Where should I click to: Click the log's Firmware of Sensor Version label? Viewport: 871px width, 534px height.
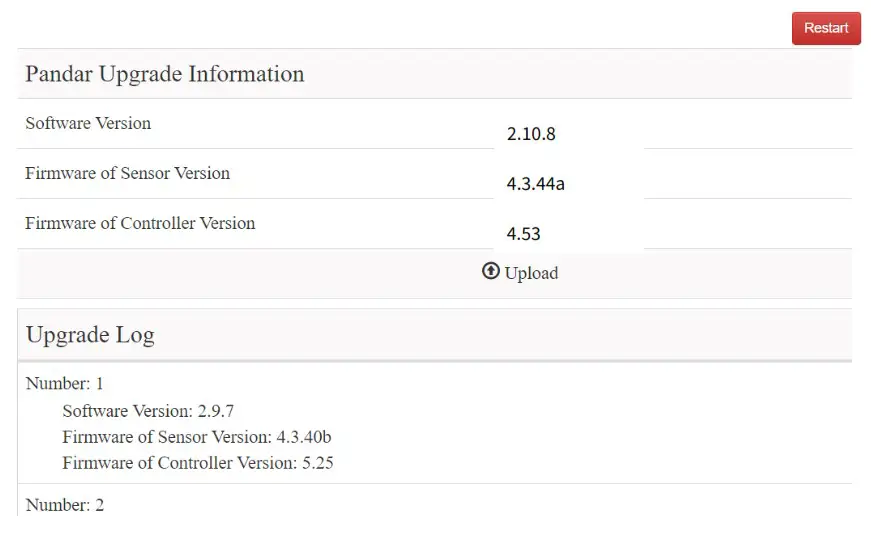(x=164, y=437)
